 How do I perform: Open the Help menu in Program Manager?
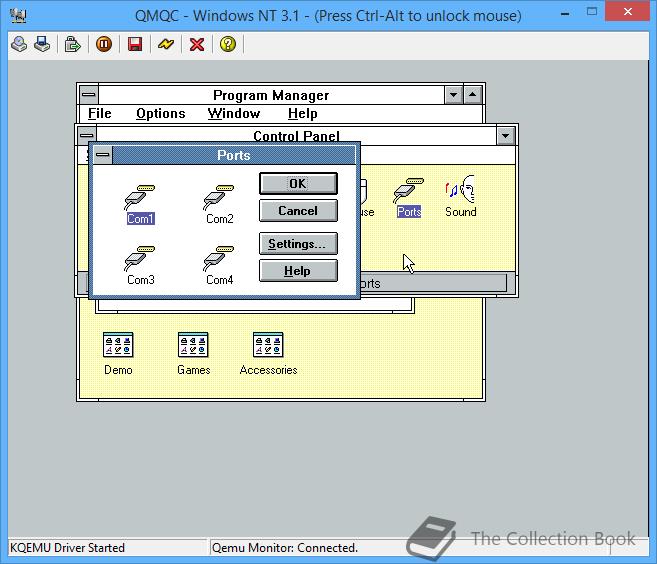click(303, 114)
